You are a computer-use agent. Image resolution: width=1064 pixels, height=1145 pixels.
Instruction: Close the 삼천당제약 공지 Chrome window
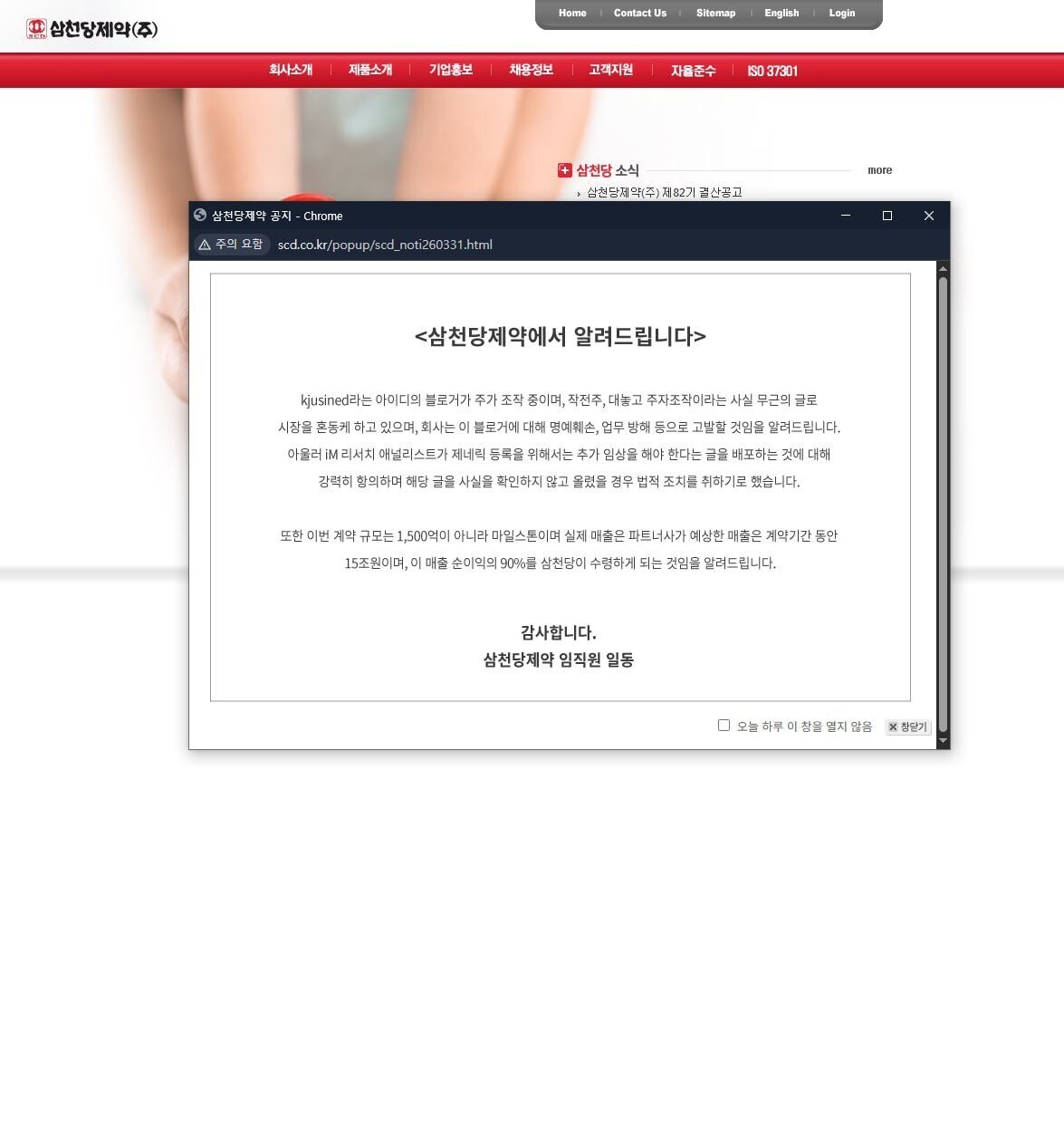click(x=929, y=216)
